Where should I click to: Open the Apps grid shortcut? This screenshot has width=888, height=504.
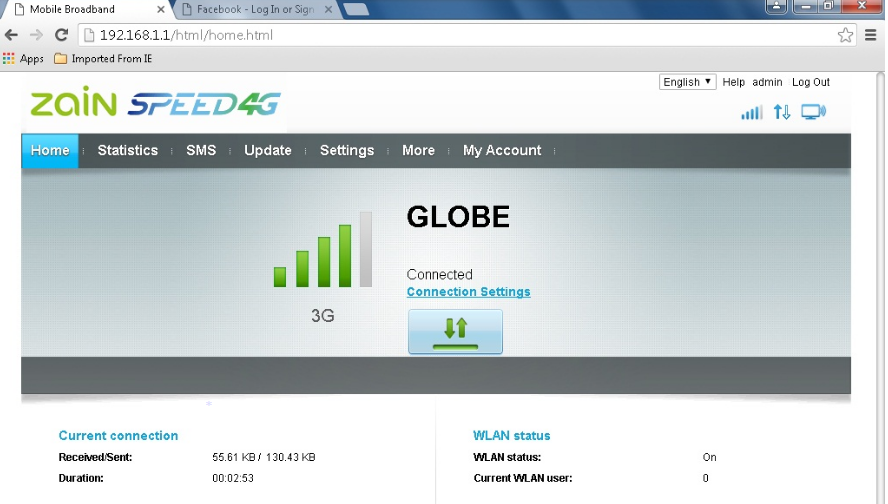23,59
